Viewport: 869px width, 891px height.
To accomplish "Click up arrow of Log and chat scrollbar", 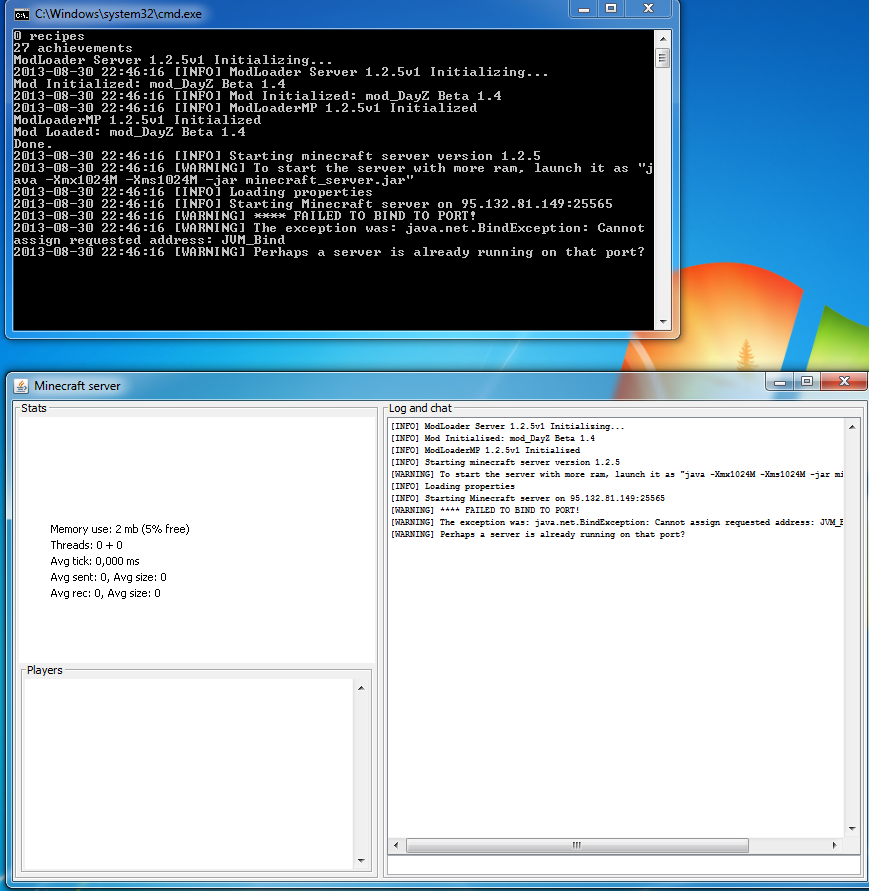I will [x=852, y=426].
